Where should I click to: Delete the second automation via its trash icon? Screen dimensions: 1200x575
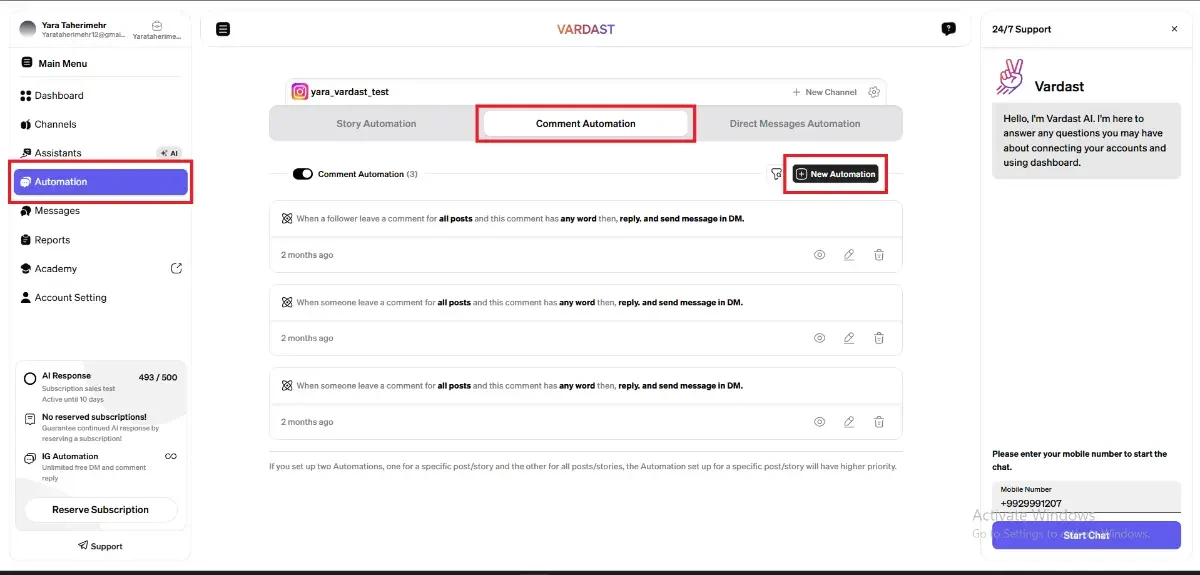click(879, 338)
